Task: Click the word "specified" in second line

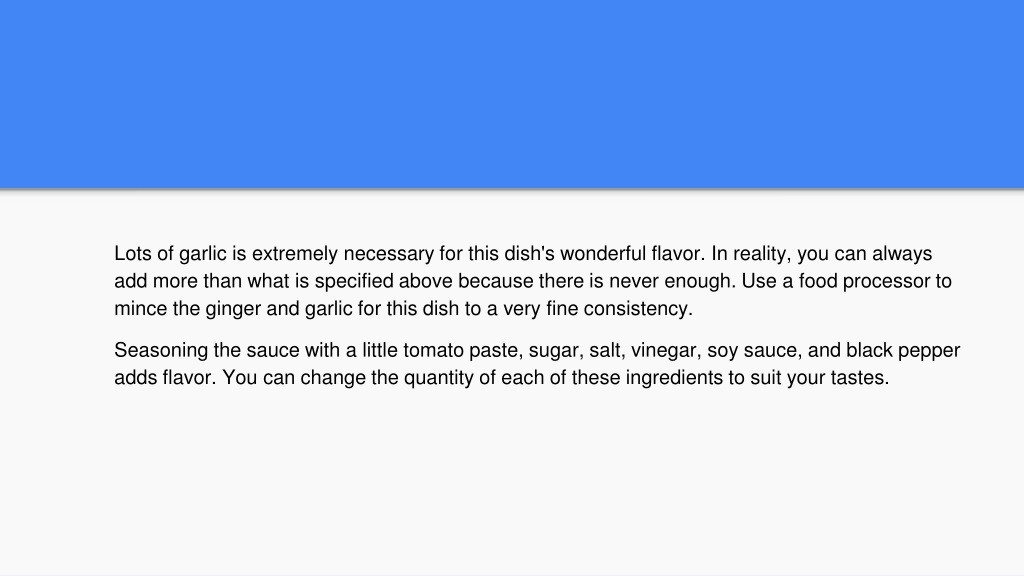Action: (x=354, y=281)
